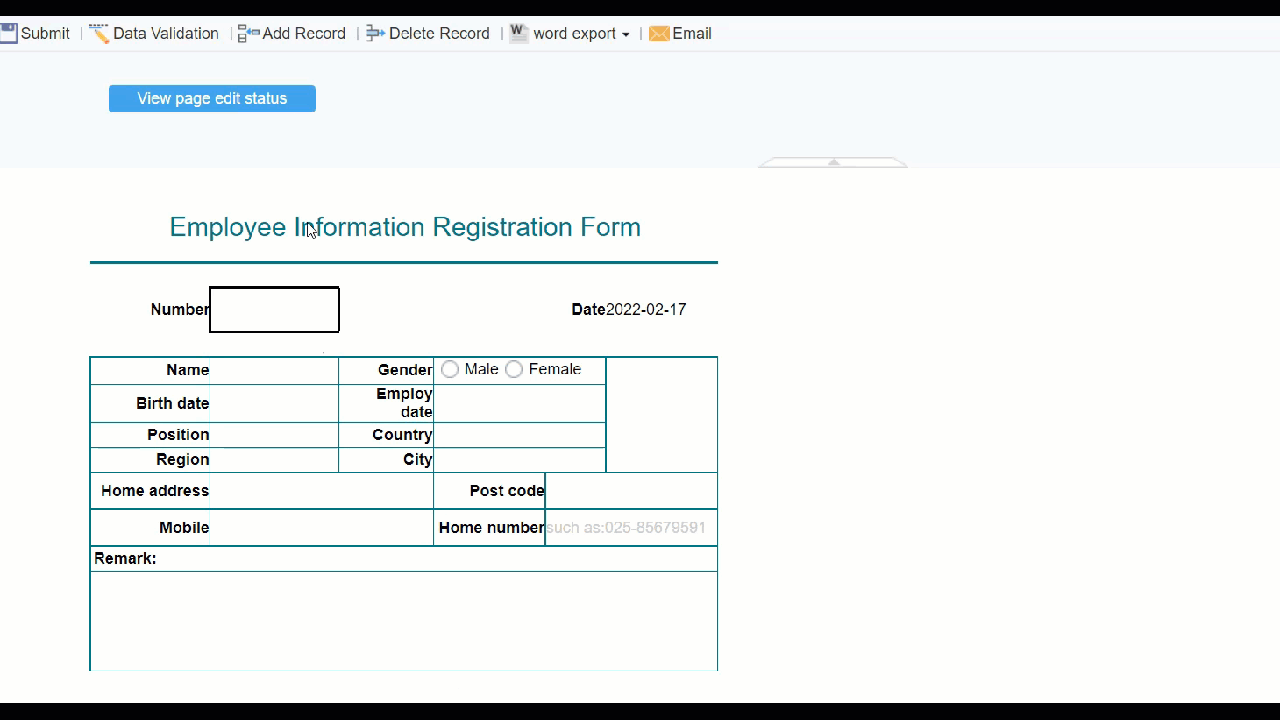The height and width of the screenshot is (720, 1280).
Task: Click the Data Validation pencil icon
Action: 99,33
